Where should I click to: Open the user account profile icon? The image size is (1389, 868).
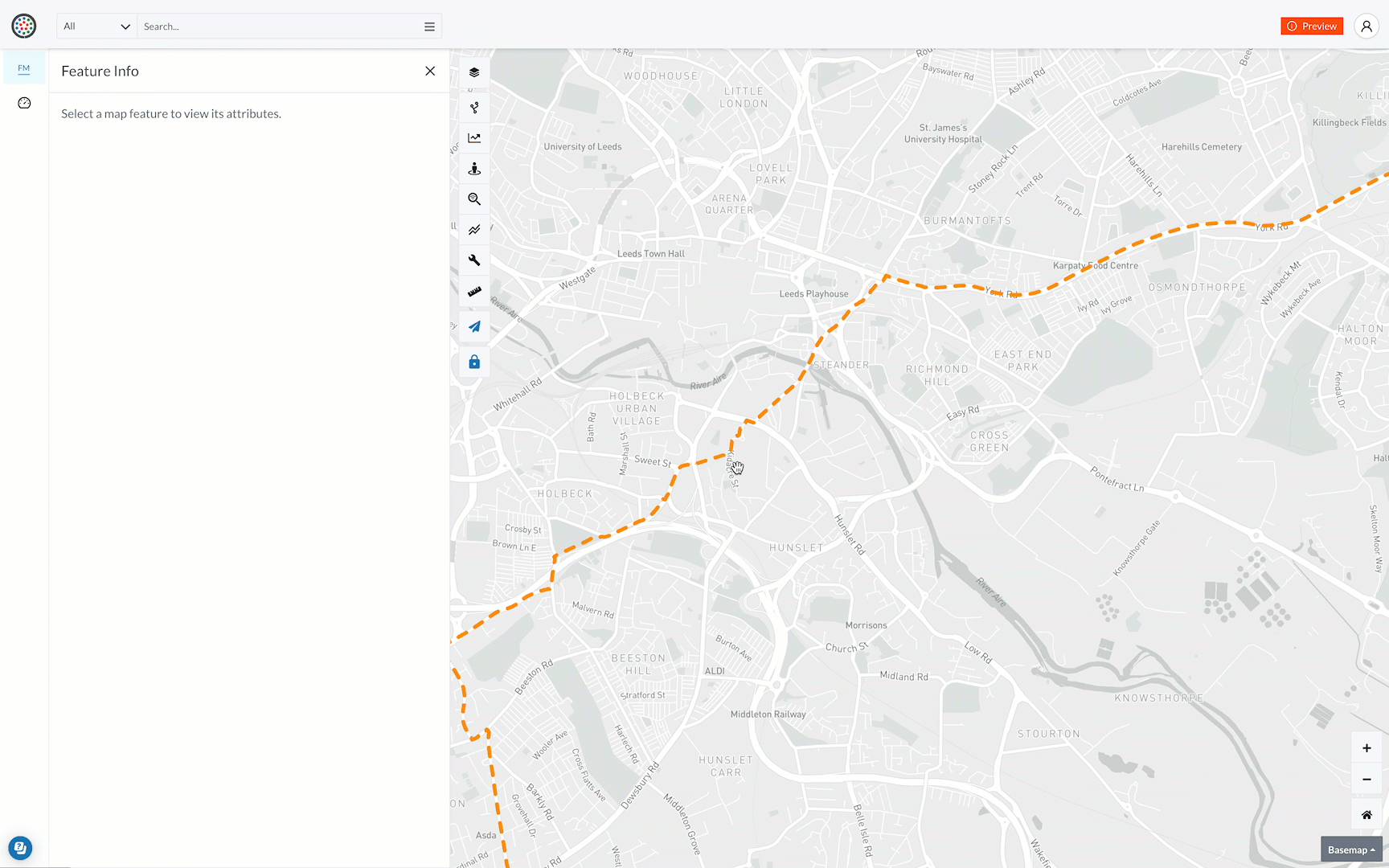(x=1366, y=26)
